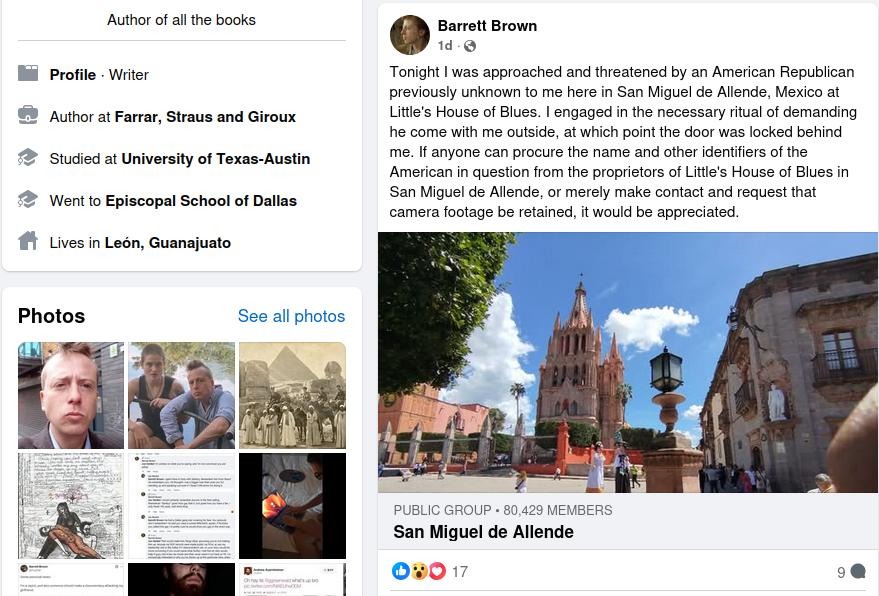
Task: Click the graduation cap icon beside Episcopal School
Action: pos(28,200)
